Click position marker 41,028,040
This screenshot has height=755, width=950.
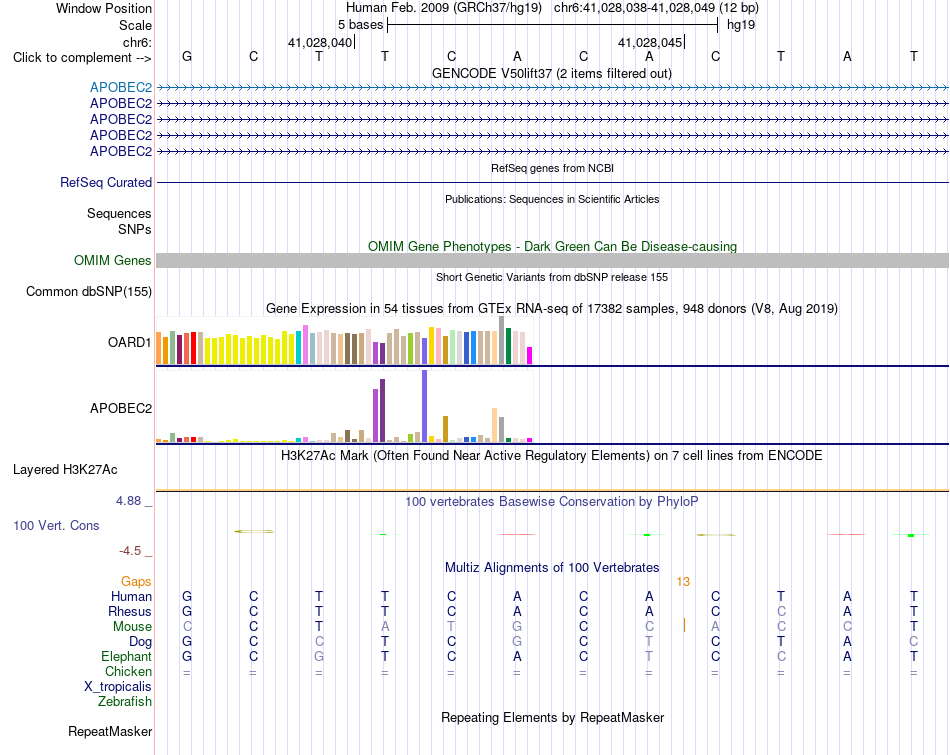click(320, 42)
